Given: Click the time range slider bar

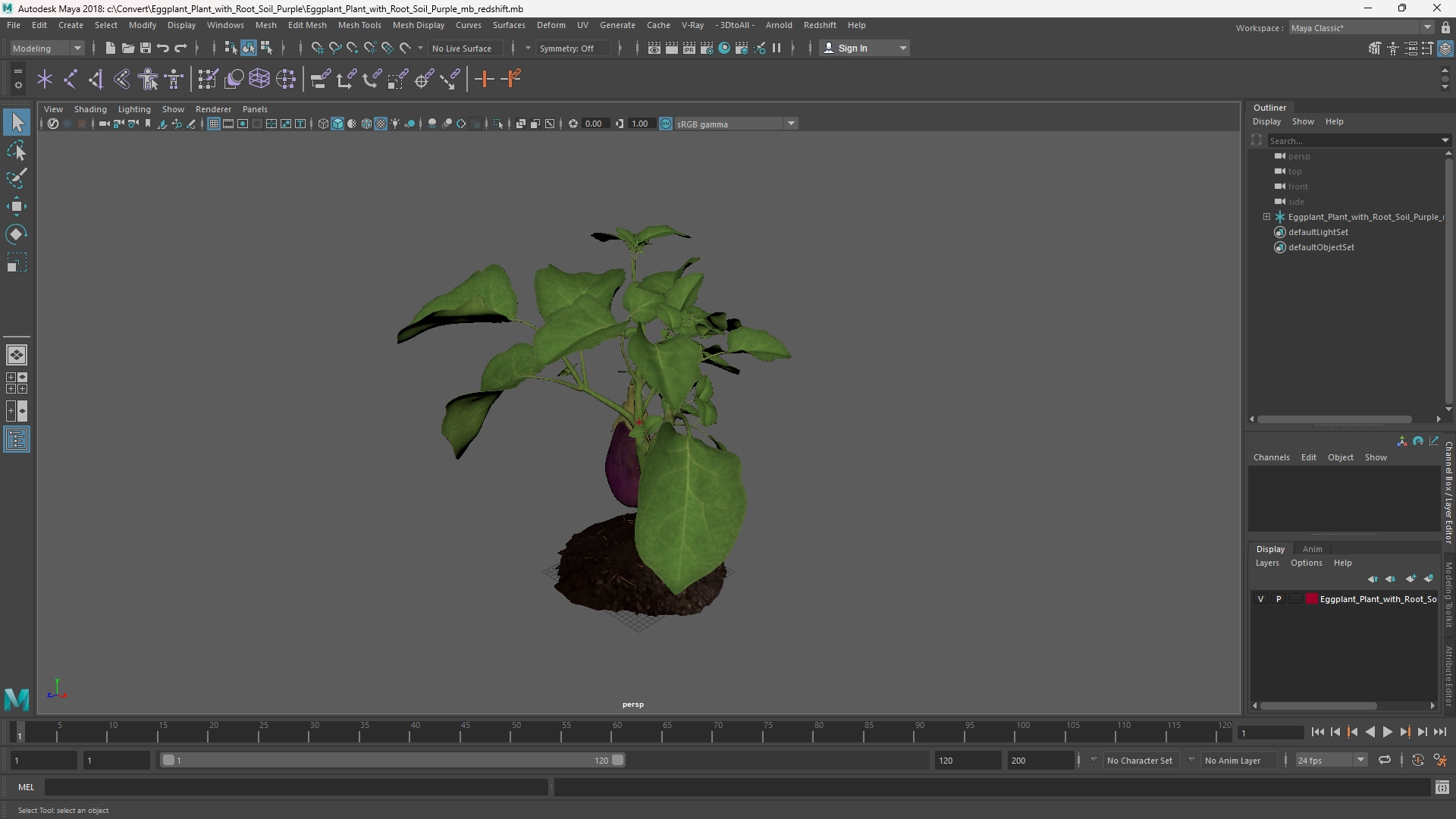Looking at the screenshot, I should tap(393, 760).
